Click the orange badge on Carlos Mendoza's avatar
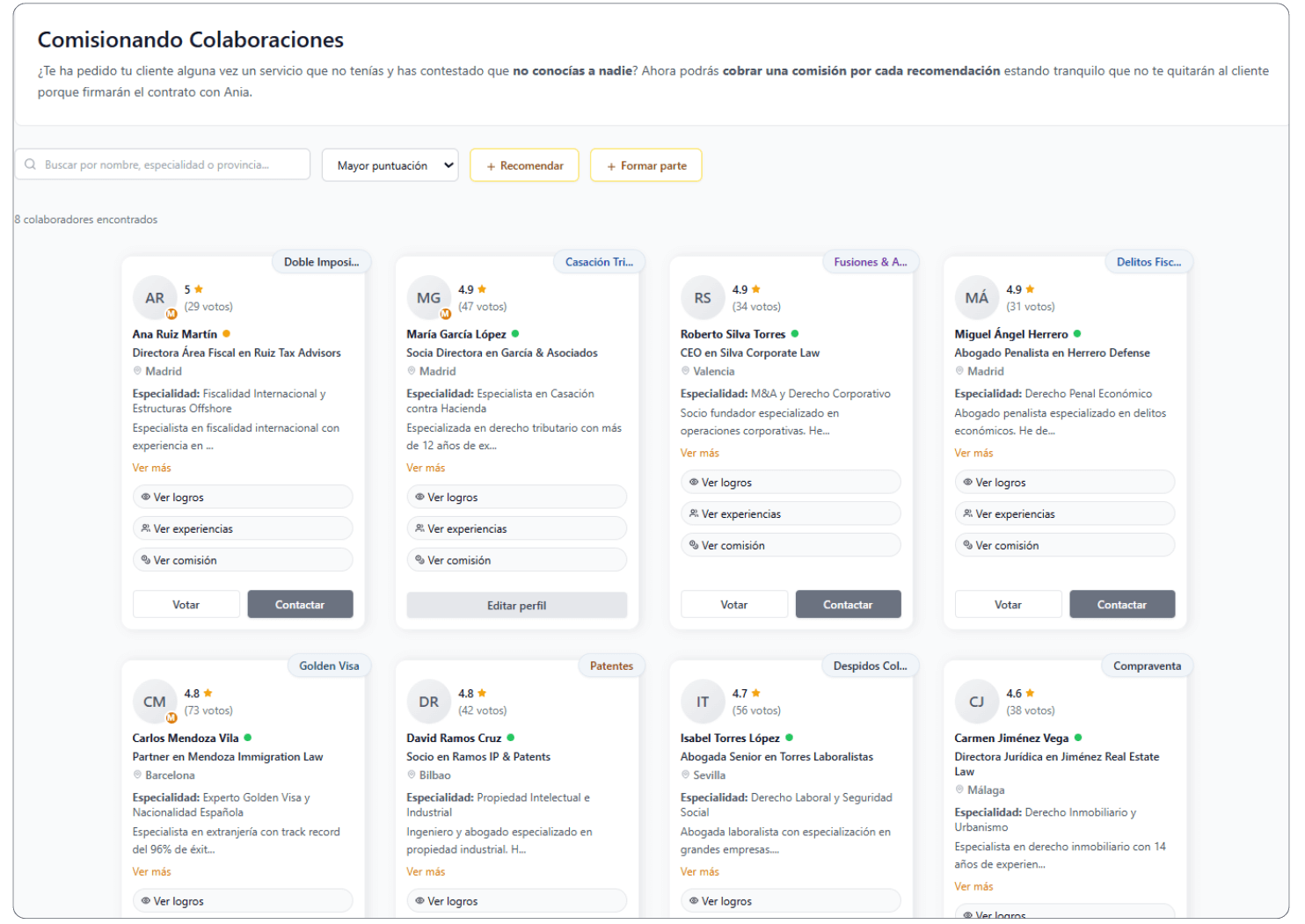The width and height of the screenshot is (1305, 924). 171,717
